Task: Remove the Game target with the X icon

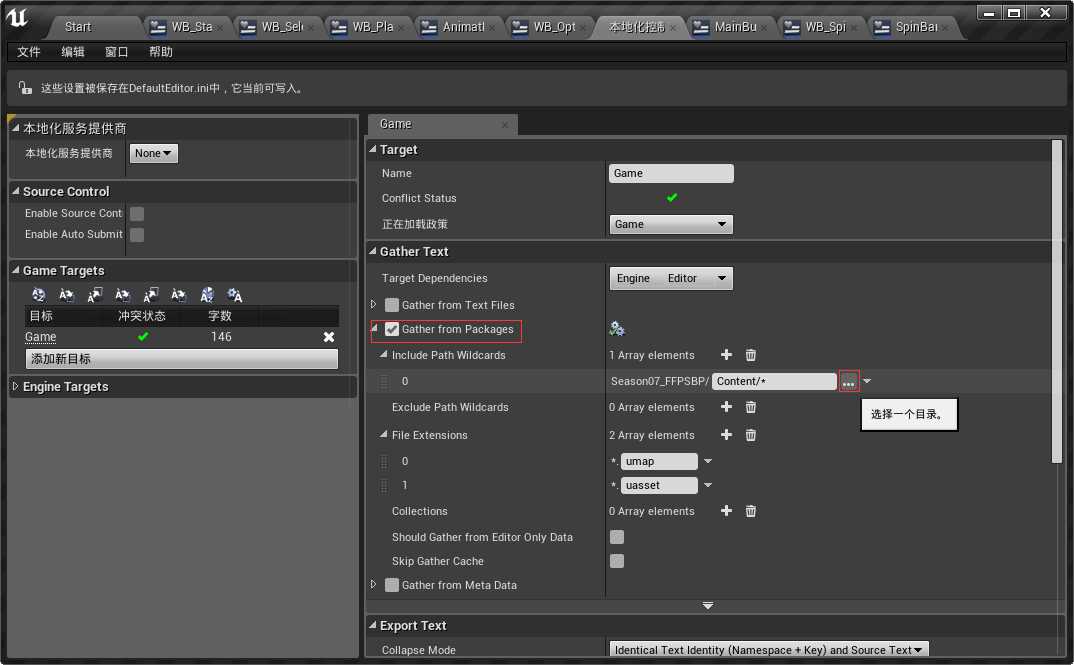Action: (x=329, y=337)
